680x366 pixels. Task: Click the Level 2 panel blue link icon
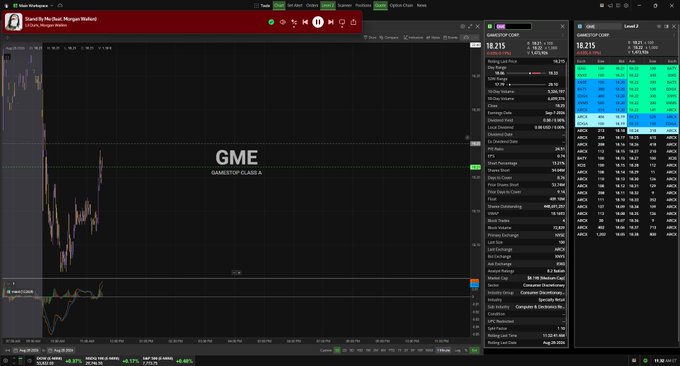pyautogui.click(x=580, y=26)
